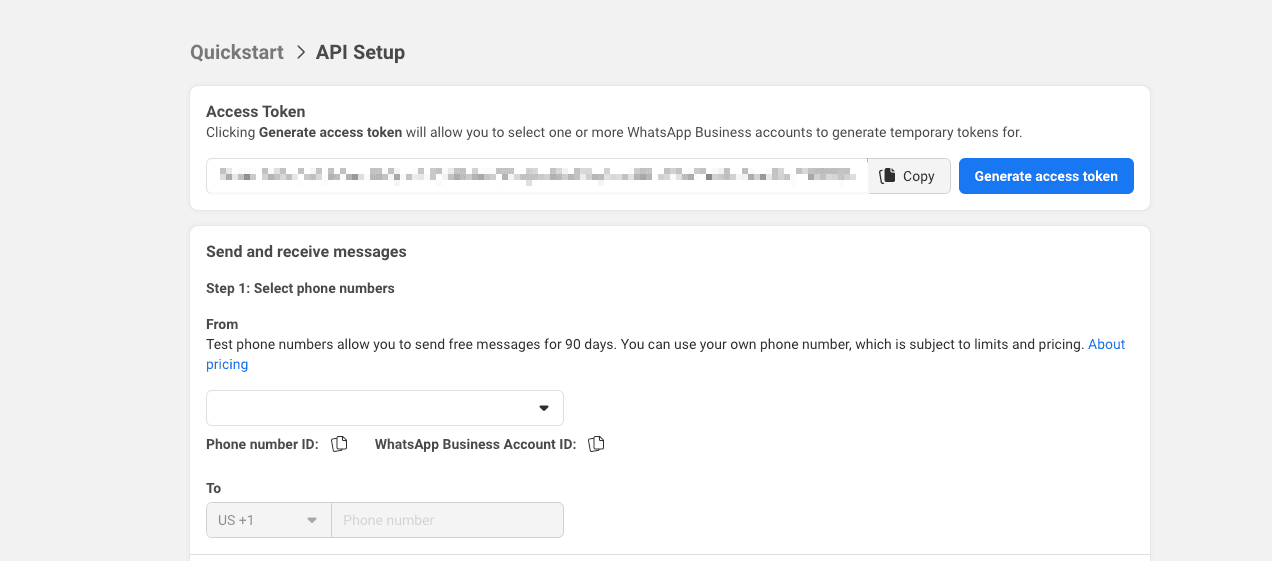
Task: Open the US +1 country code dropdown
Action: (268, 520)
